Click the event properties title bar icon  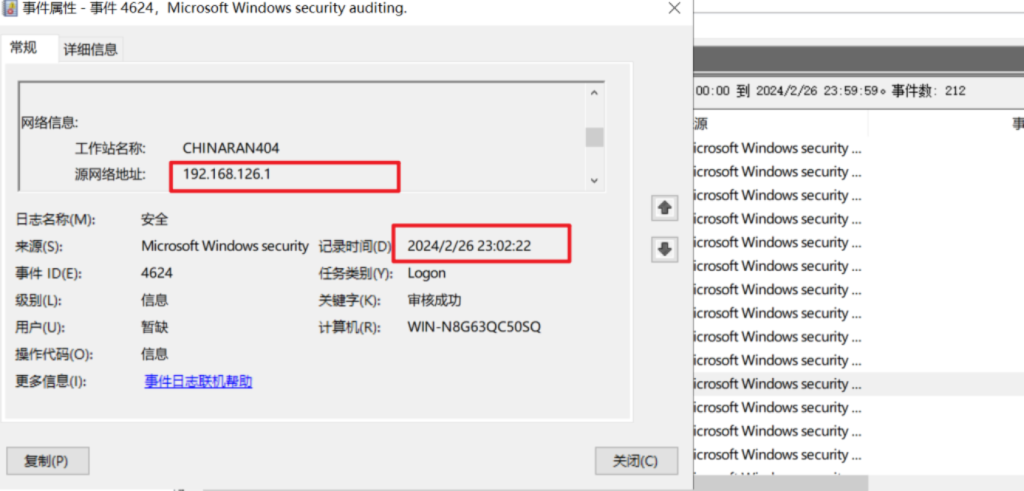tap(9, 8)
